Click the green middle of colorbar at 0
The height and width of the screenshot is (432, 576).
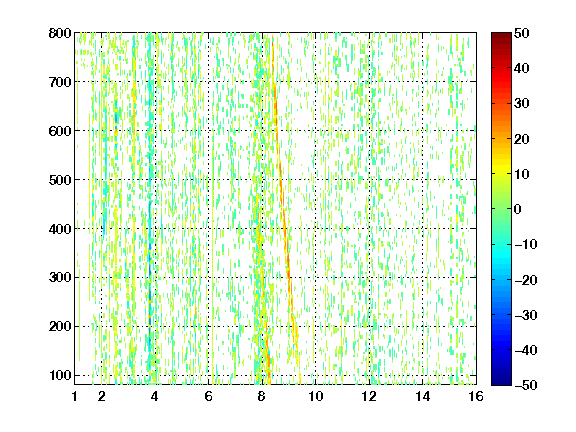click(501, 209)
